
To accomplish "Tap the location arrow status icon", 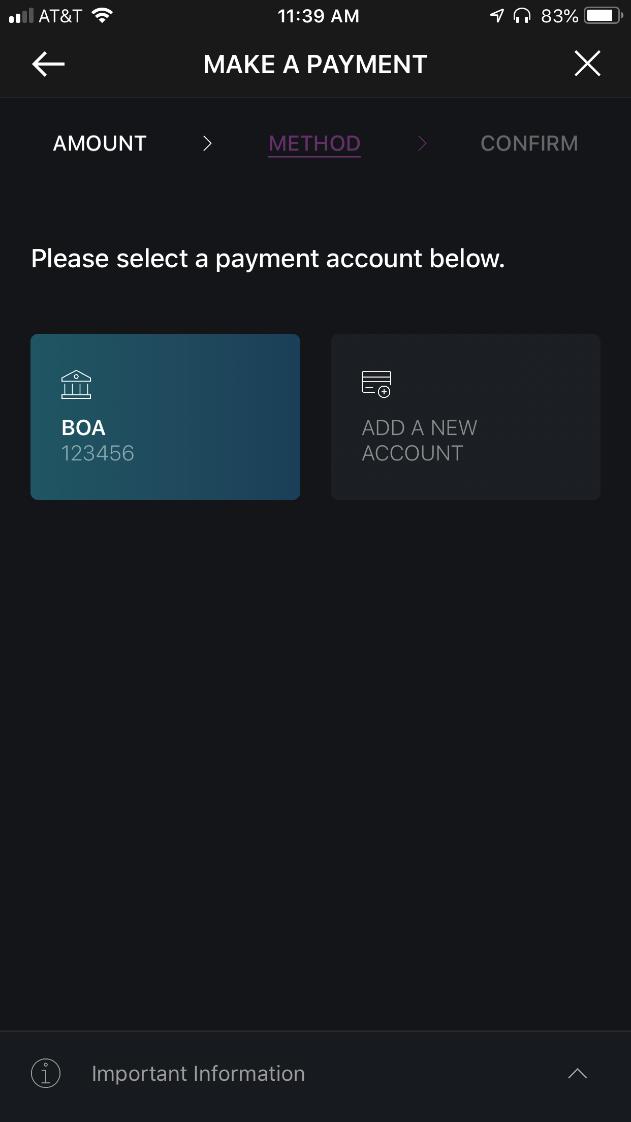I will (497, 16).
